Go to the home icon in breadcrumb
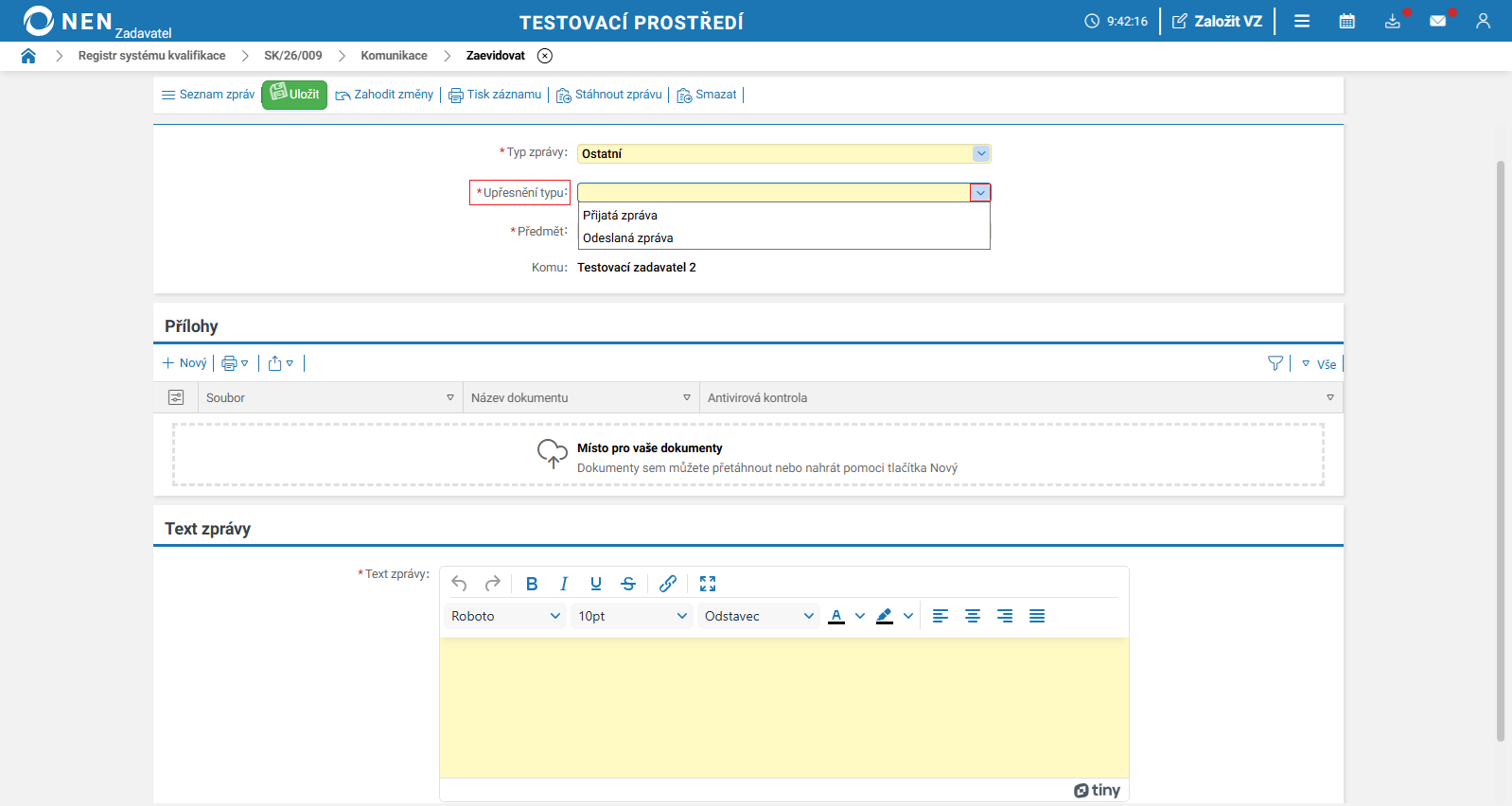1512x806 pixels. click(x=28, y=56)
